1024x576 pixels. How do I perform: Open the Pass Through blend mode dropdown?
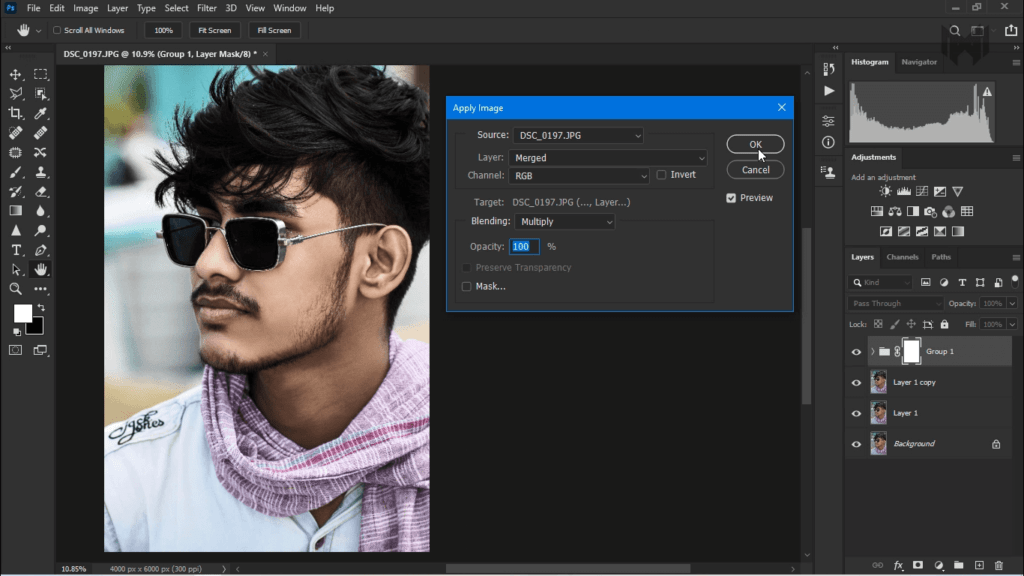(x=895, y=304)
